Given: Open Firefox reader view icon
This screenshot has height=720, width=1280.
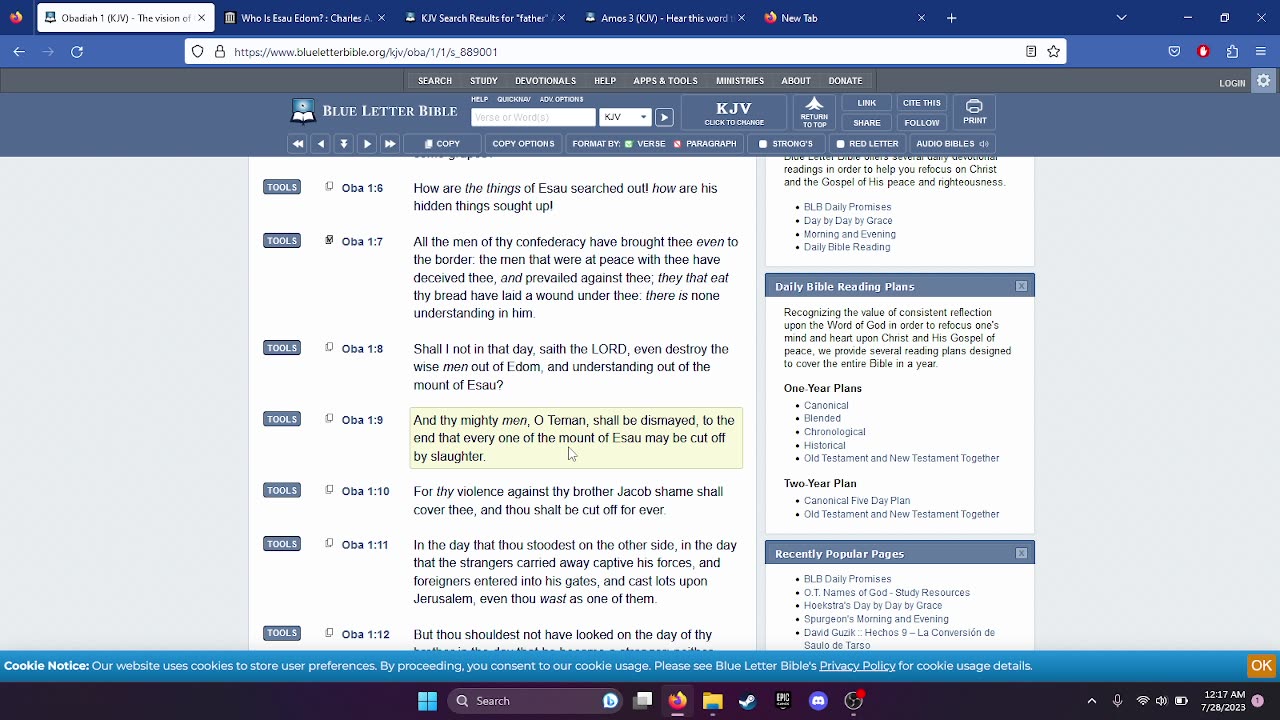Looking at the screenshot, I should [1031, 52].
